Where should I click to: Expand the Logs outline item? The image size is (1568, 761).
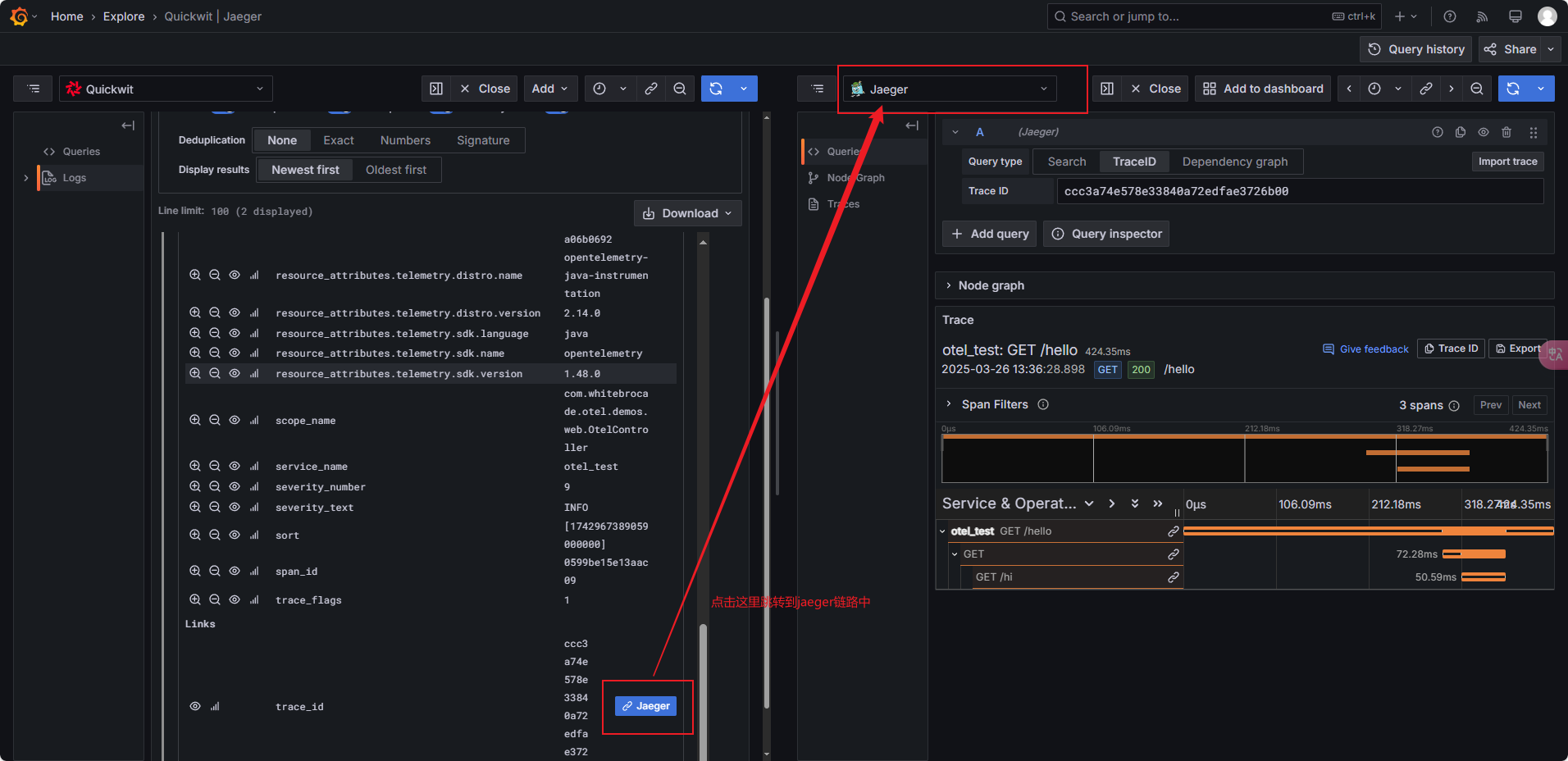[26, 178]
